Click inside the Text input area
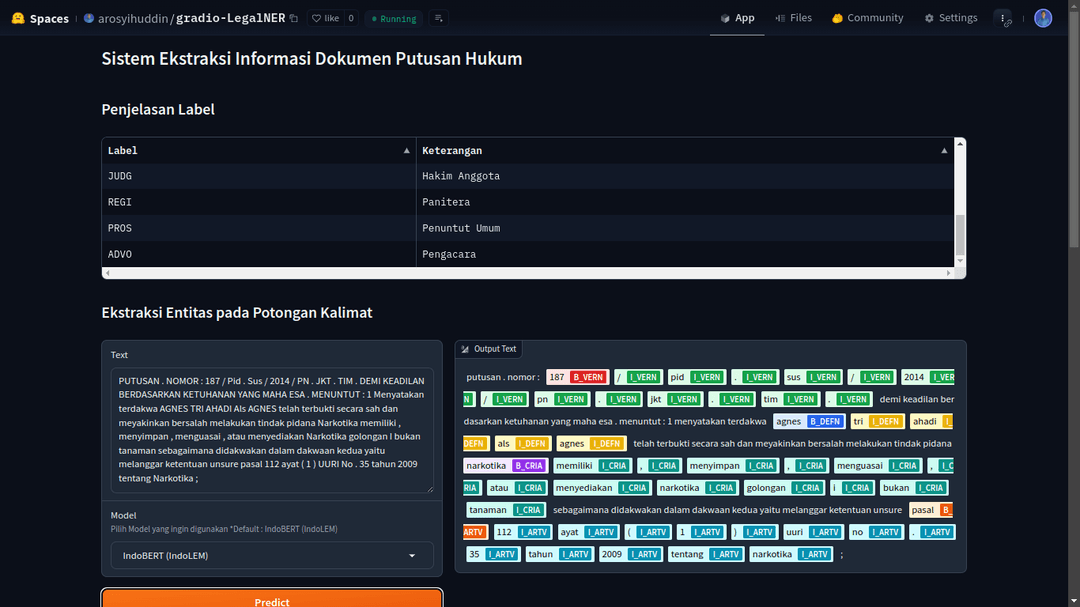 (272, 430)
